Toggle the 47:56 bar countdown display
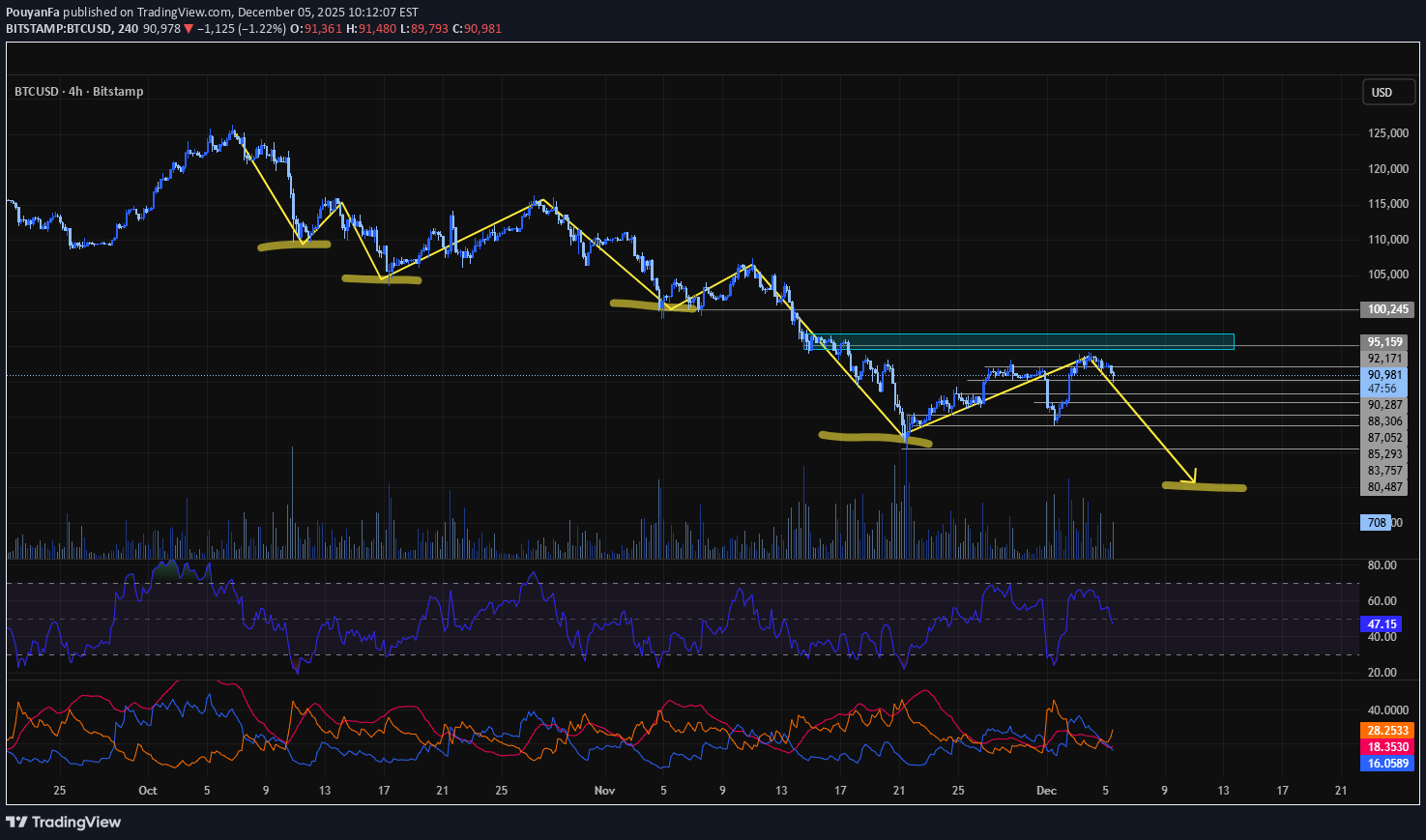This screenshot has height=840, width=1426. 1384,387
